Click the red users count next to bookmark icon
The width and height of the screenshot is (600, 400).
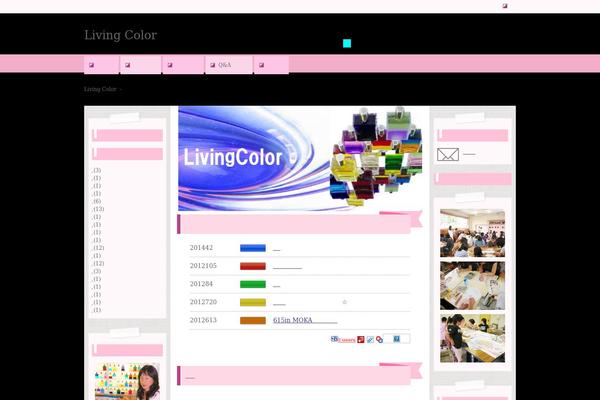[x=347, y=340]
